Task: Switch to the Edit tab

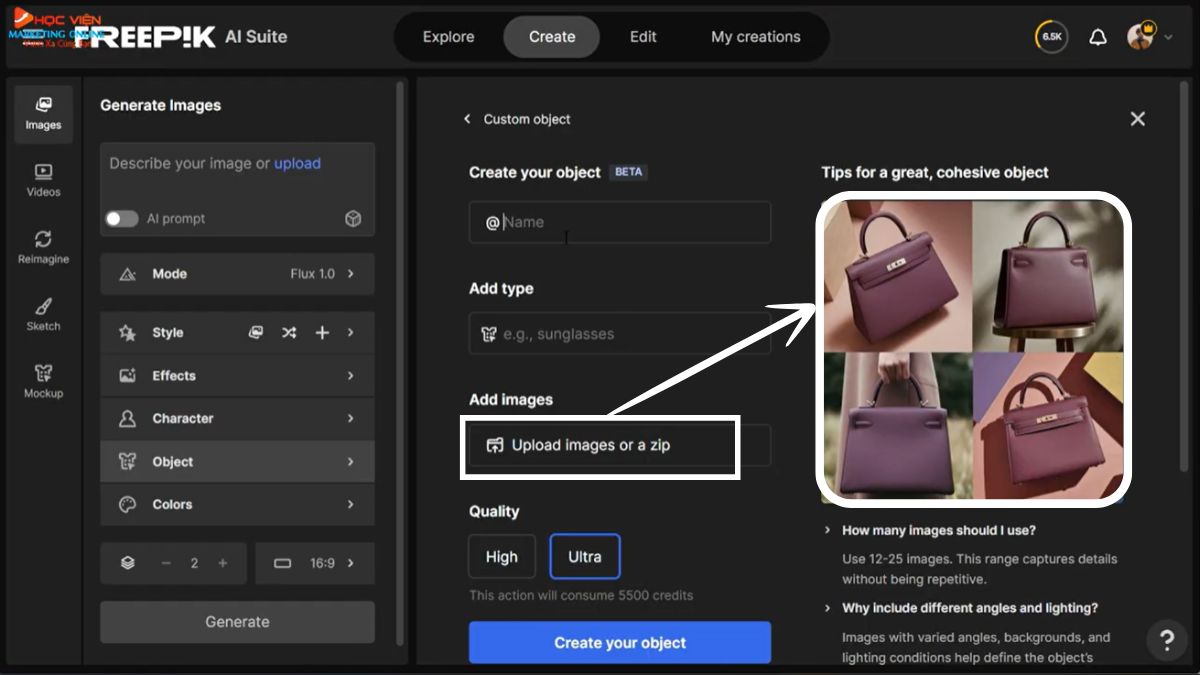Action: click(643, 37)
